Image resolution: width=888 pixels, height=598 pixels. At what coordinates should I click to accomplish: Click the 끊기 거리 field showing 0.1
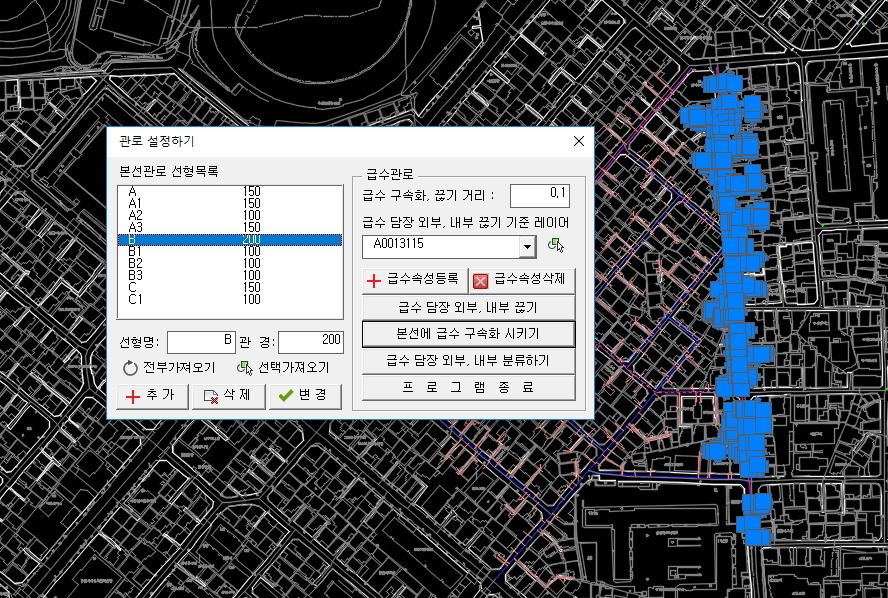tap(540, 195)
